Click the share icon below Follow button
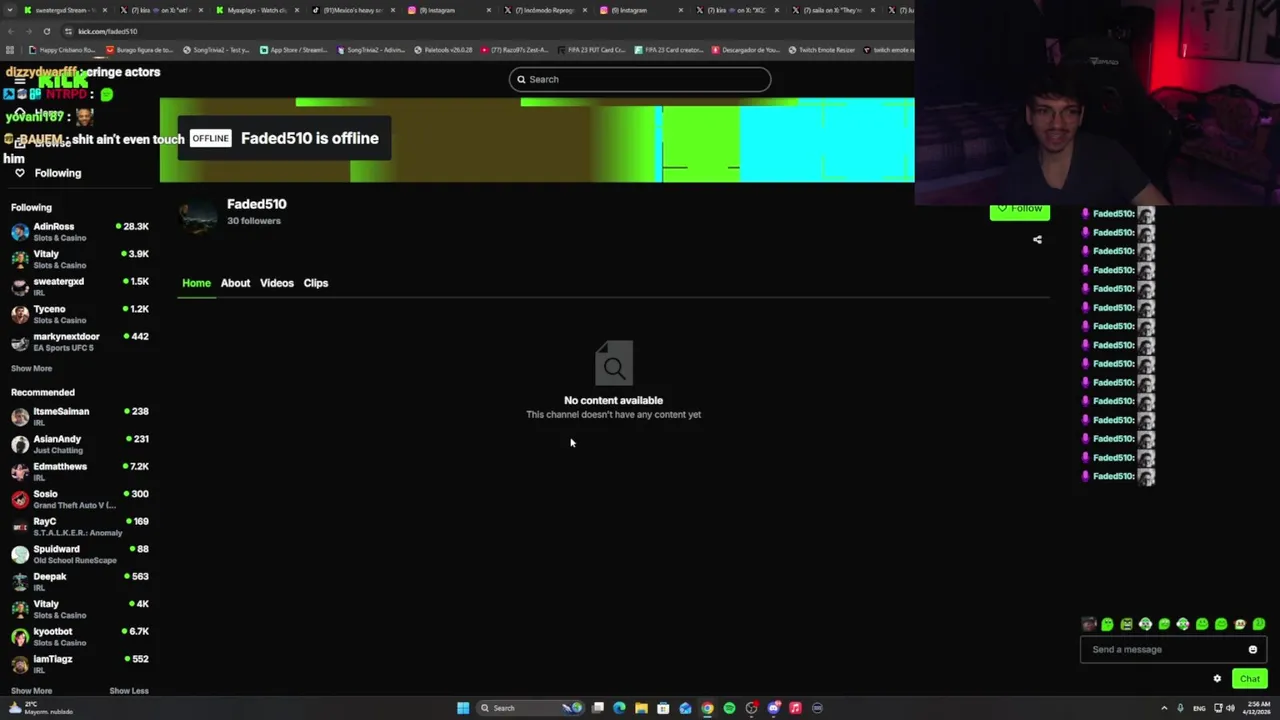Image resolution: width=1280 pixels, height=720 pixels. click(x=1037, y=240)
